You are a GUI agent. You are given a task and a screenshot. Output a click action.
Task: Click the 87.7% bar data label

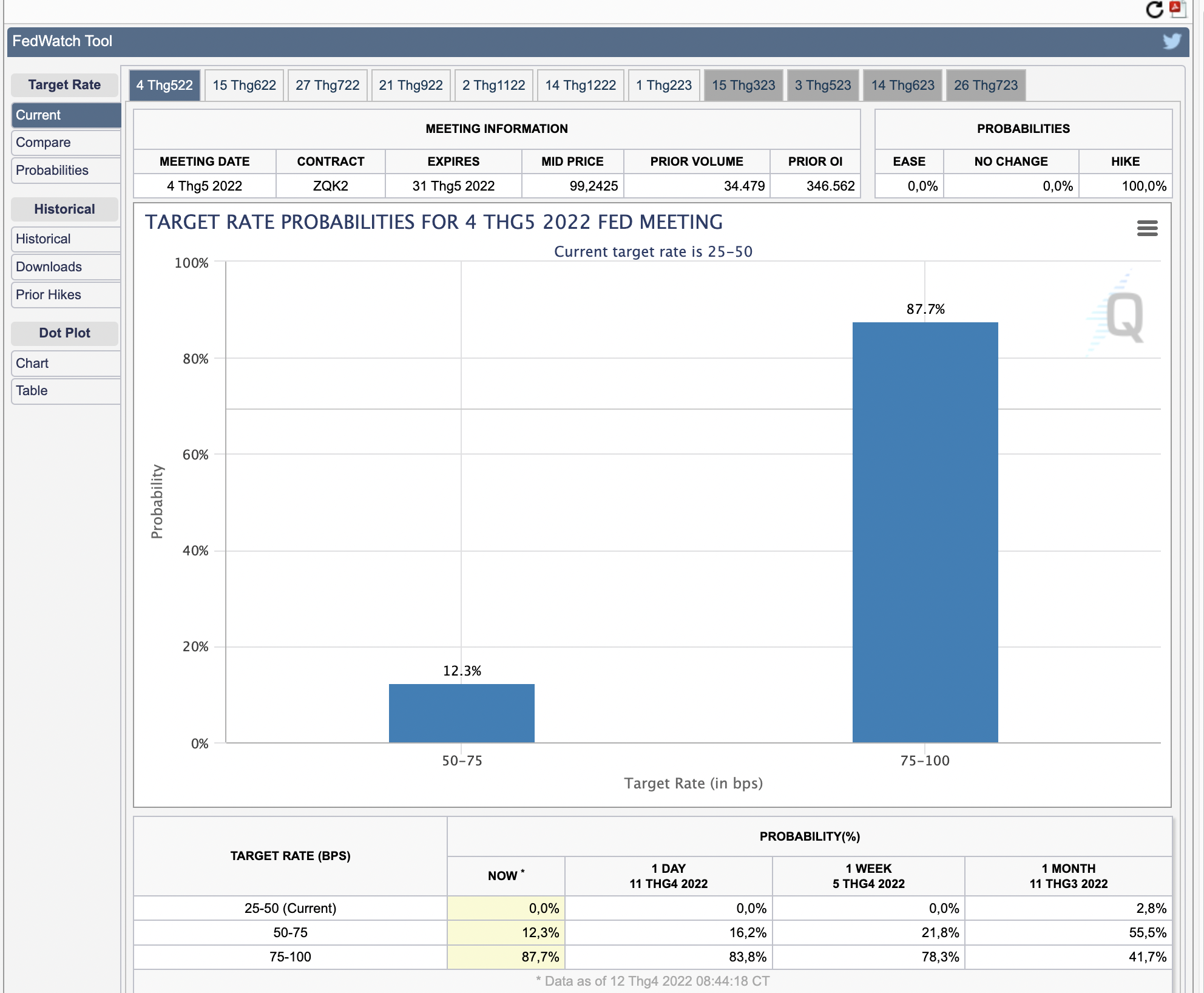pyautogui.click(x=925, y=309)
